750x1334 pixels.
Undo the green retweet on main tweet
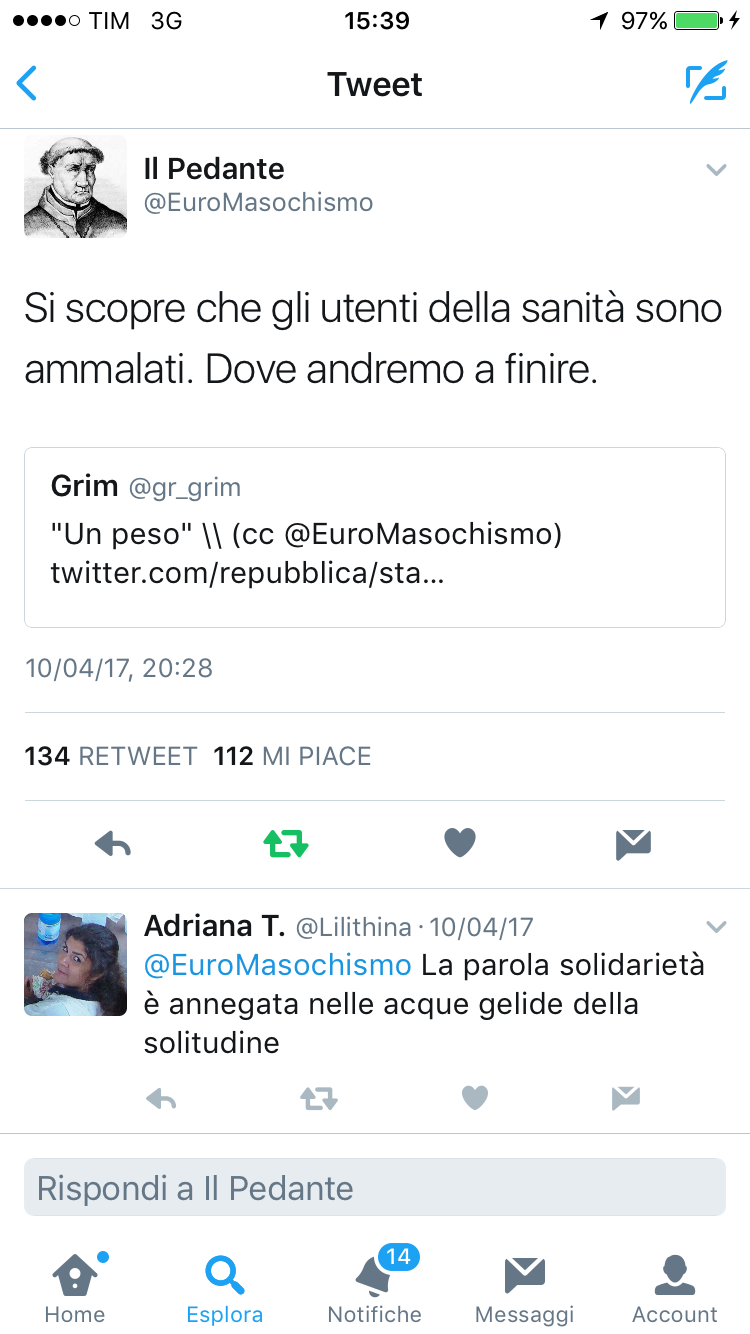pyautogui.click(x=286, y=845)
